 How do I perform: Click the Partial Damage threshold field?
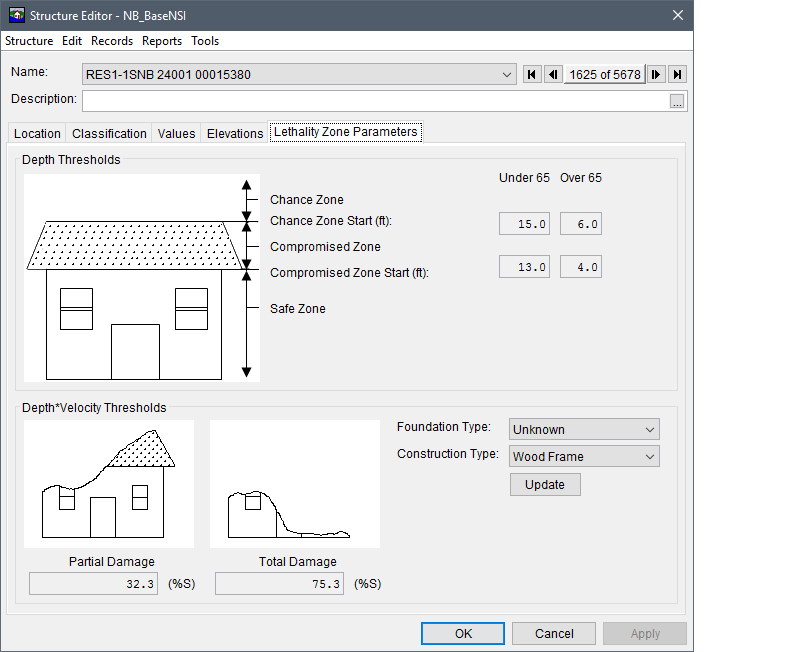(x=93, y=583)
